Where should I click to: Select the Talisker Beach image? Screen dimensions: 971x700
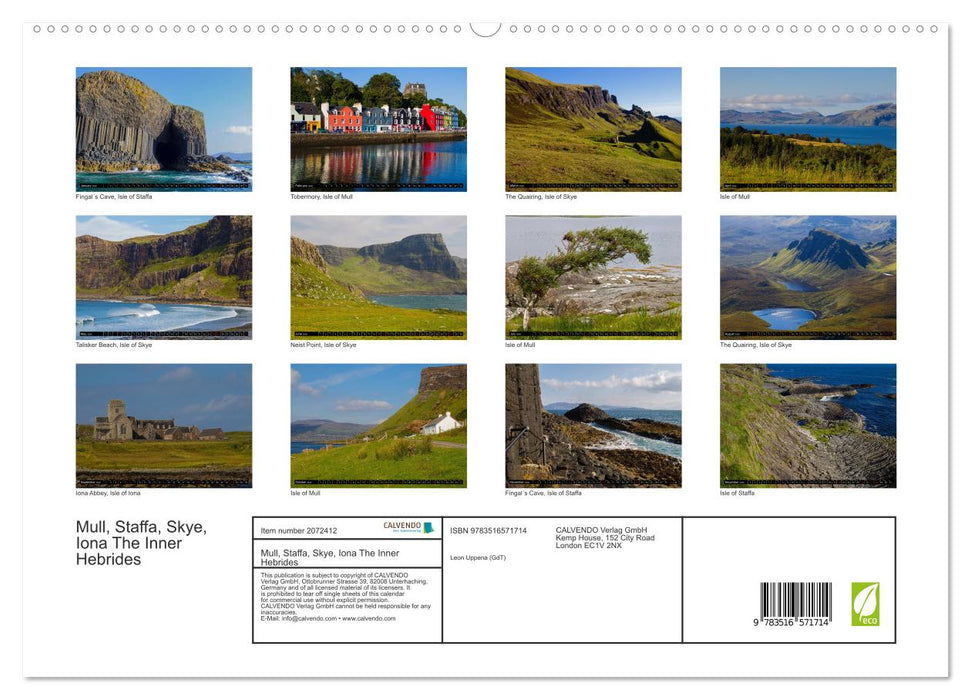pyautogui.click(x=163, y=276)
